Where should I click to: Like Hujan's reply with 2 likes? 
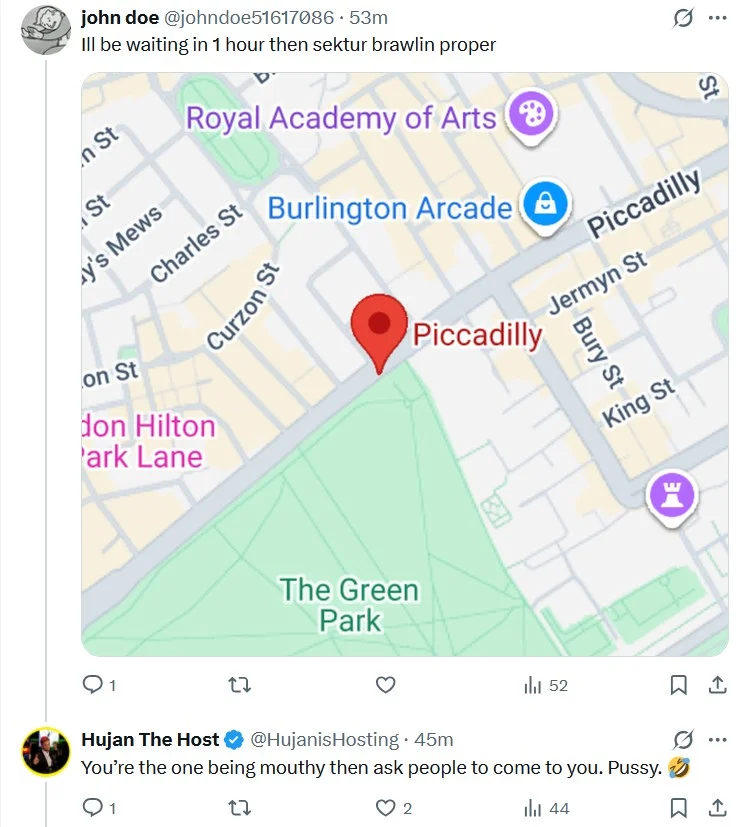[393, 807]
